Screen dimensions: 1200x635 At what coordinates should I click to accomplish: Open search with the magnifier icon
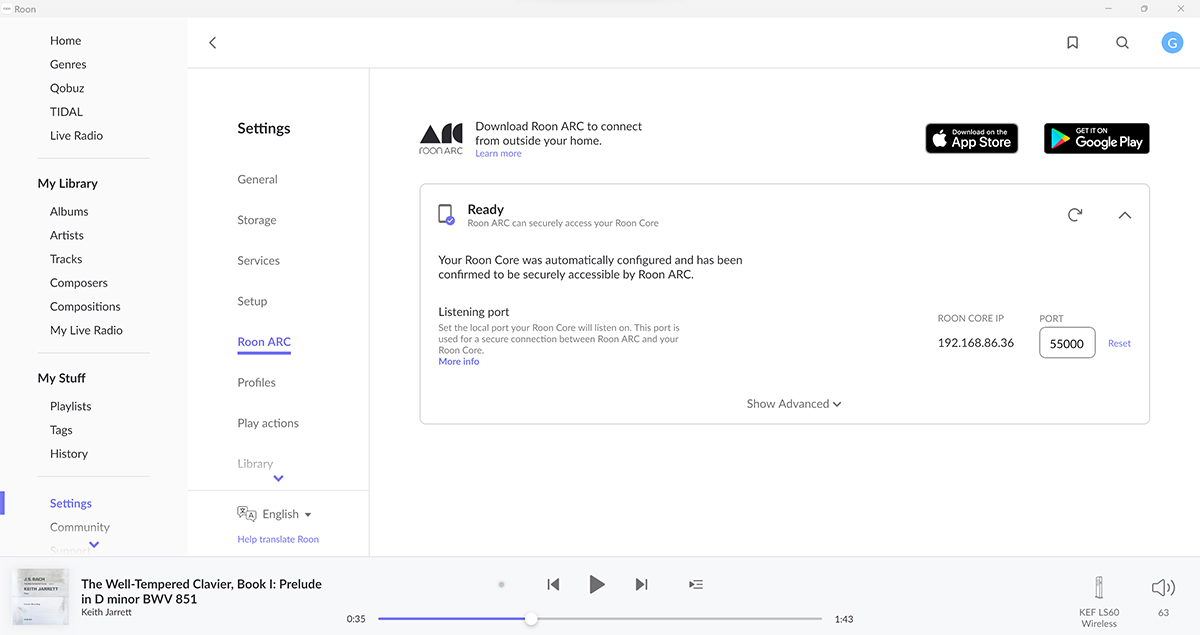1122,43
